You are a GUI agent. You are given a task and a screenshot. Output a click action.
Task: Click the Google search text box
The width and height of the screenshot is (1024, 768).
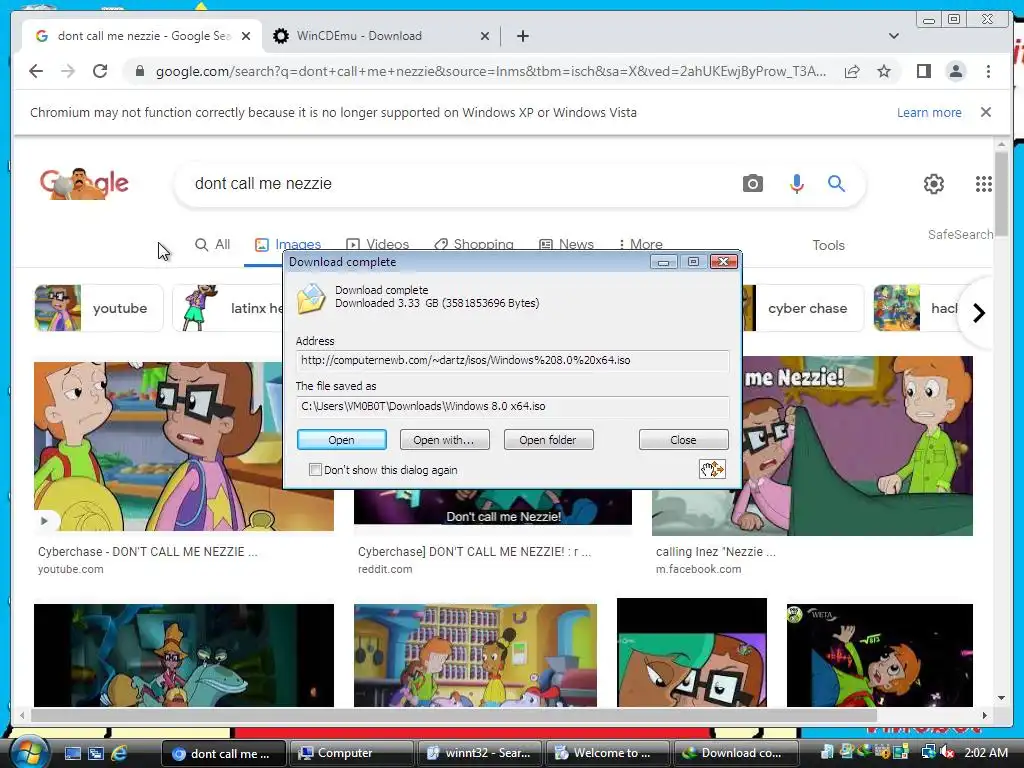pos(457,184)
